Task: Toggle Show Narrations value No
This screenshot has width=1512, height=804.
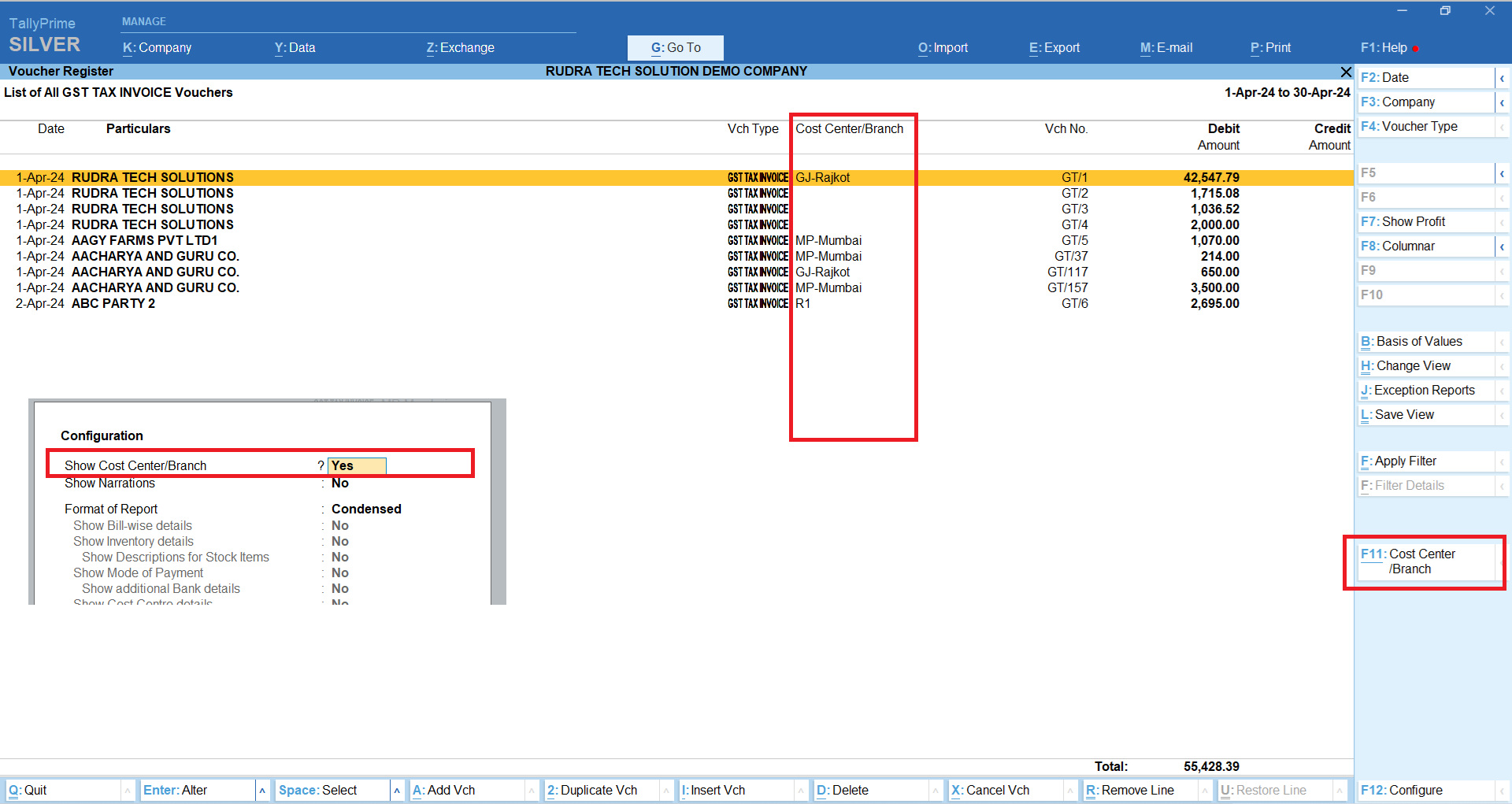Action: [x=340, y=484]
